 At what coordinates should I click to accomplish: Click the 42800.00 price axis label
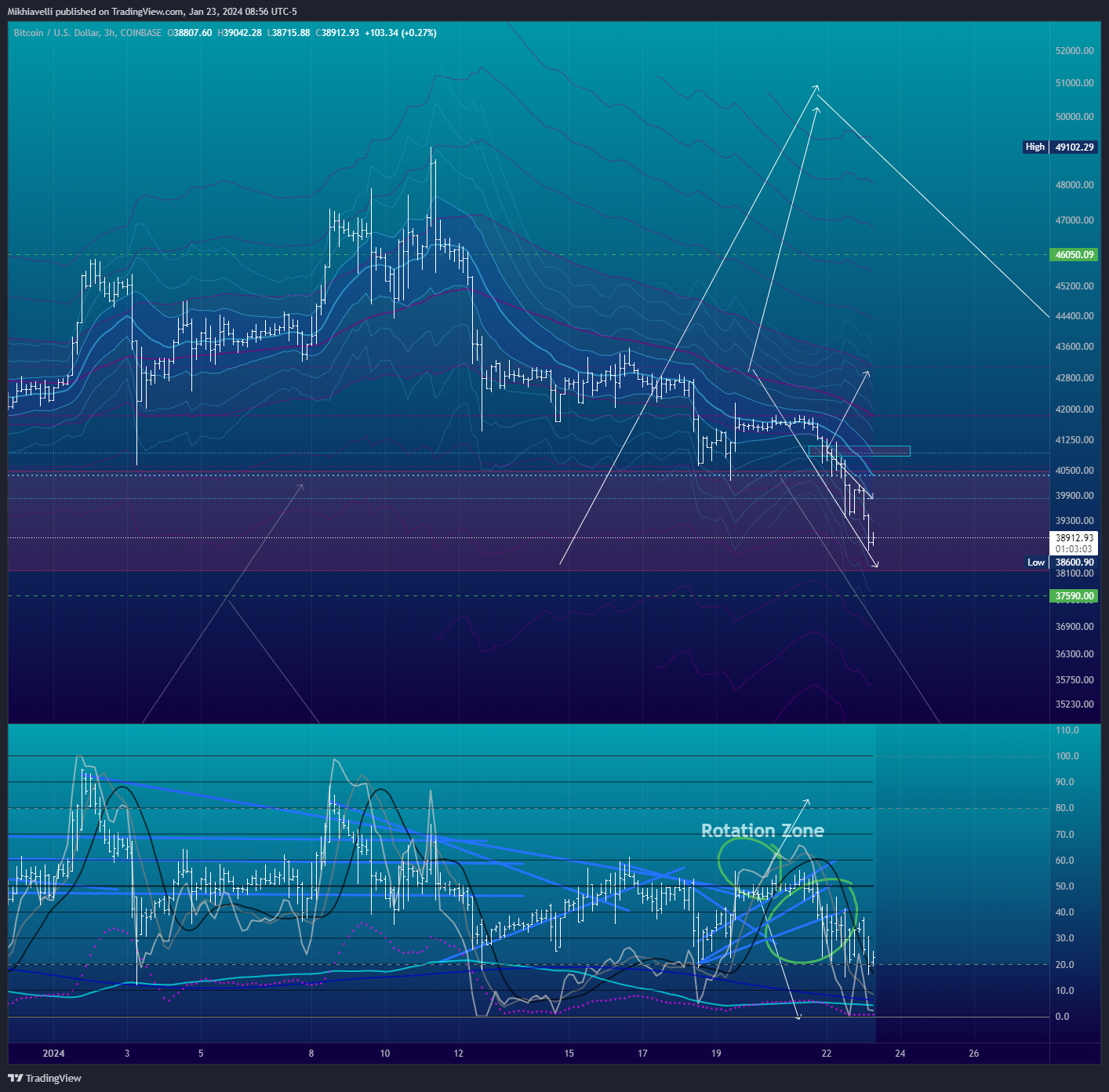(x=1074, y=378)
